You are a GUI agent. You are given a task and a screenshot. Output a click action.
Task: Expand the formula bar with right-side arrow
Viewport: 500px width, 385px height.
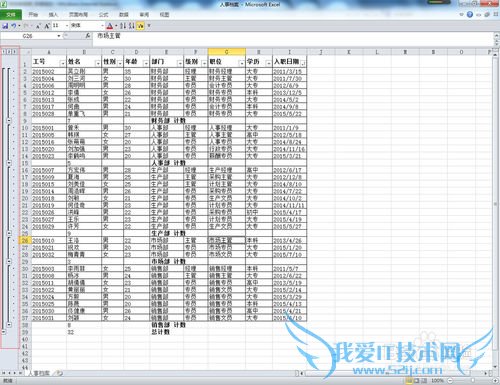point(496,36)
